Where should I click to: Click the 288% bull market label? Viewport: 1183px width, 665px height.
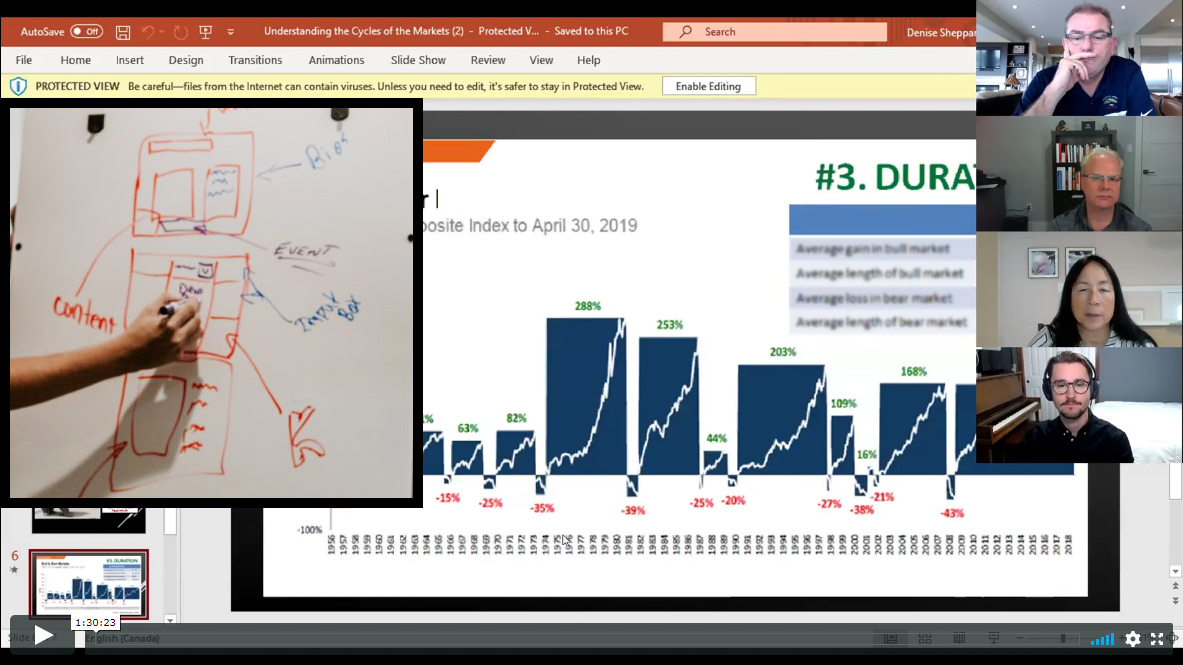point(588,306)
